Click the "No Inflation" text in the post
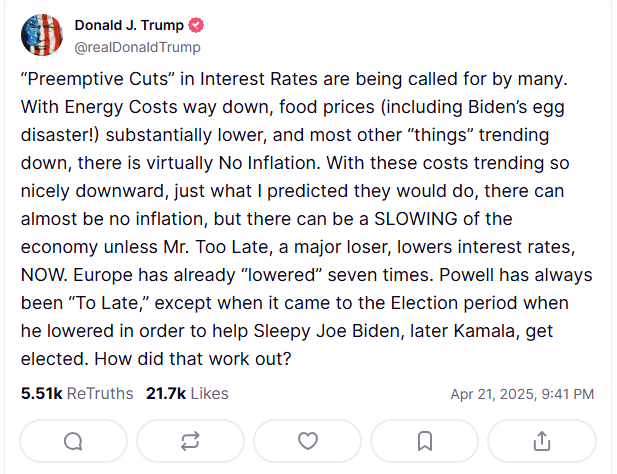The width and height of the screenshot is (617, 474). tap(270, 163)
